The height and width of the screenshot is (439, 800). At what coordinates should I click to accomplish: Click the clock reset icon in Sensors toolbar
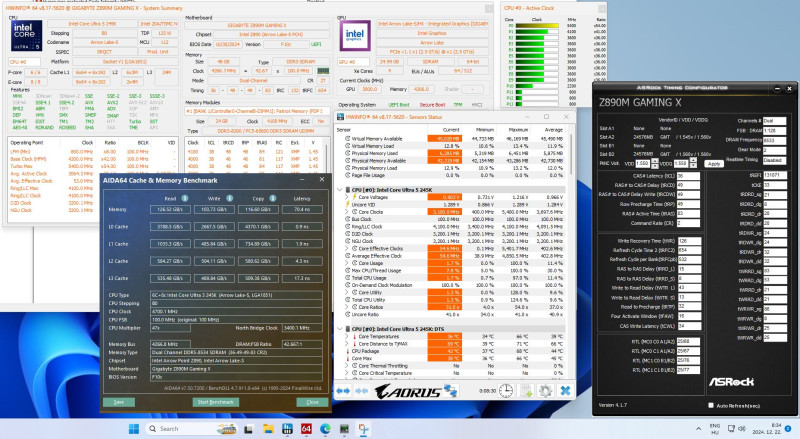point(506,391)
